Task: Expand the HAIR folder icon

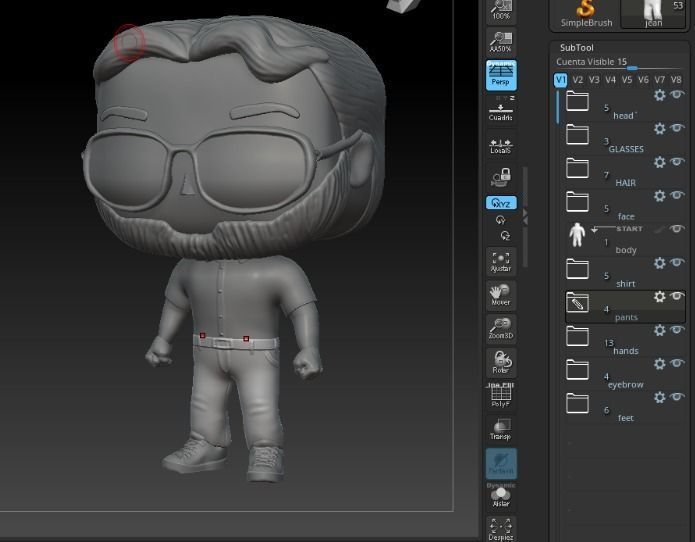Action: (x=577, y=168)
